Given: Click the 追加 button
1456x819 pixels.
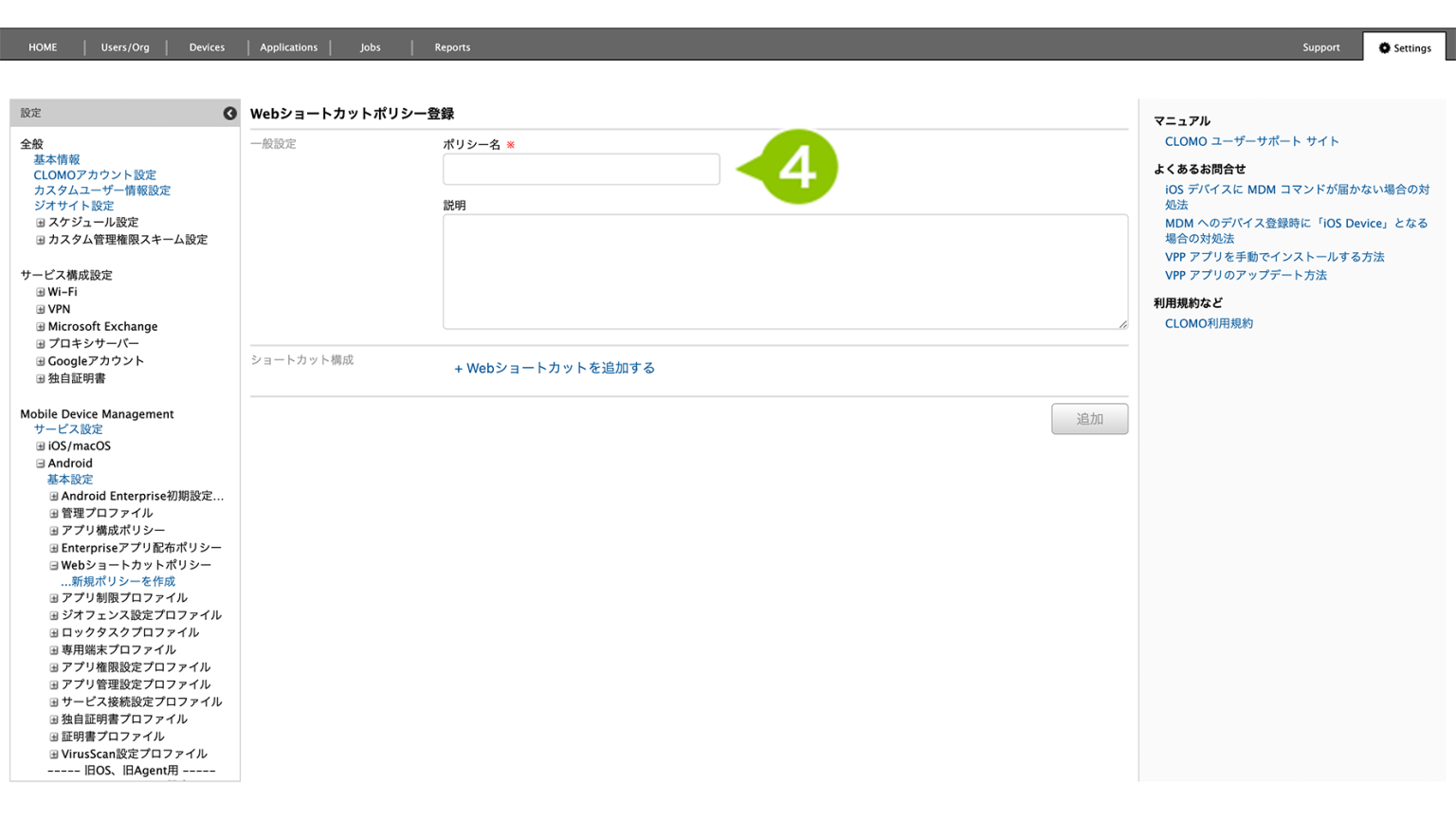Looking at the screenshot, I should coord(1089,419).
